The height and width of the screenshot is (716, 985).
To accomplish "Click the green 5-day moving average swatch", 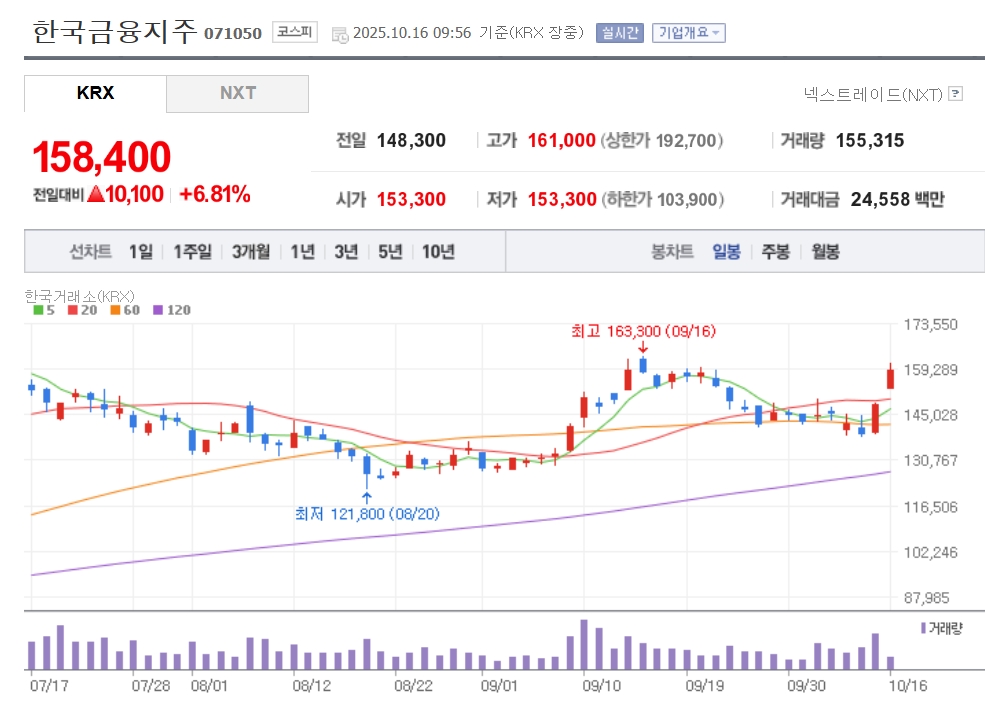I will point(38,310).
